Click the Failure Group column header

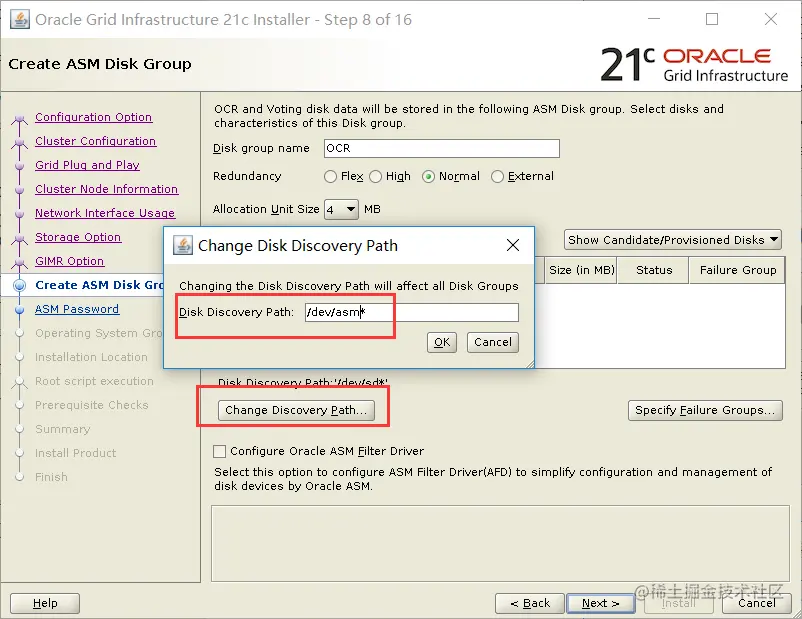coord(738,270)
